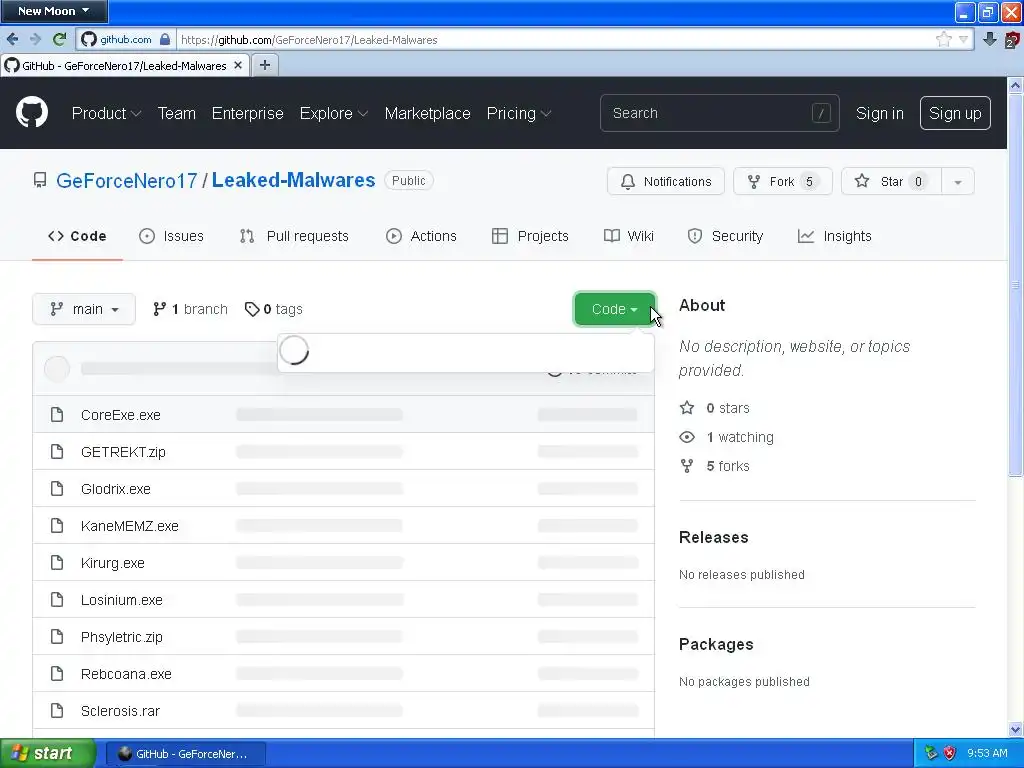Open the Pull requests tab

294,236
